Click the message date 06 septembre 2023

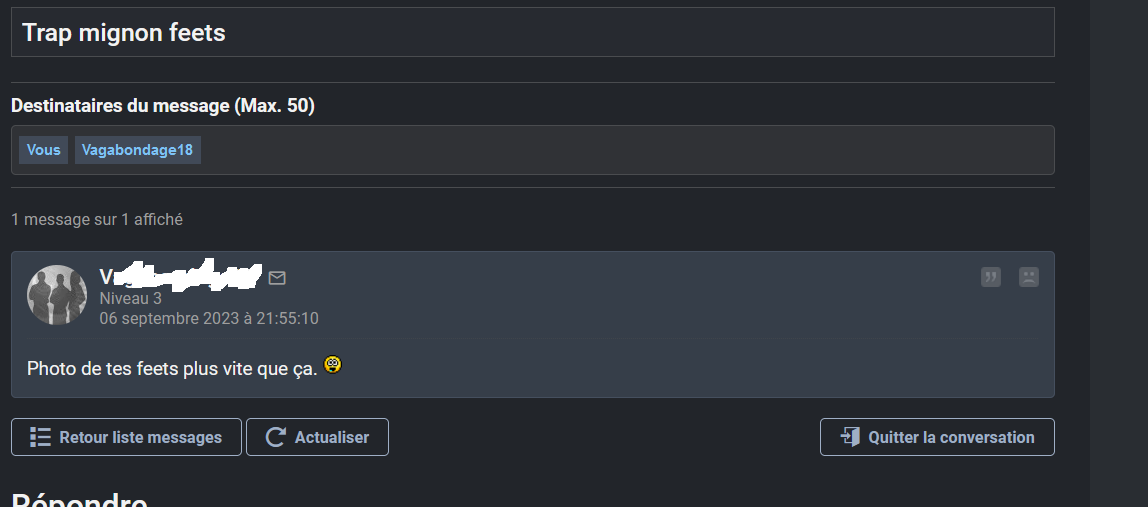(209, 318)
